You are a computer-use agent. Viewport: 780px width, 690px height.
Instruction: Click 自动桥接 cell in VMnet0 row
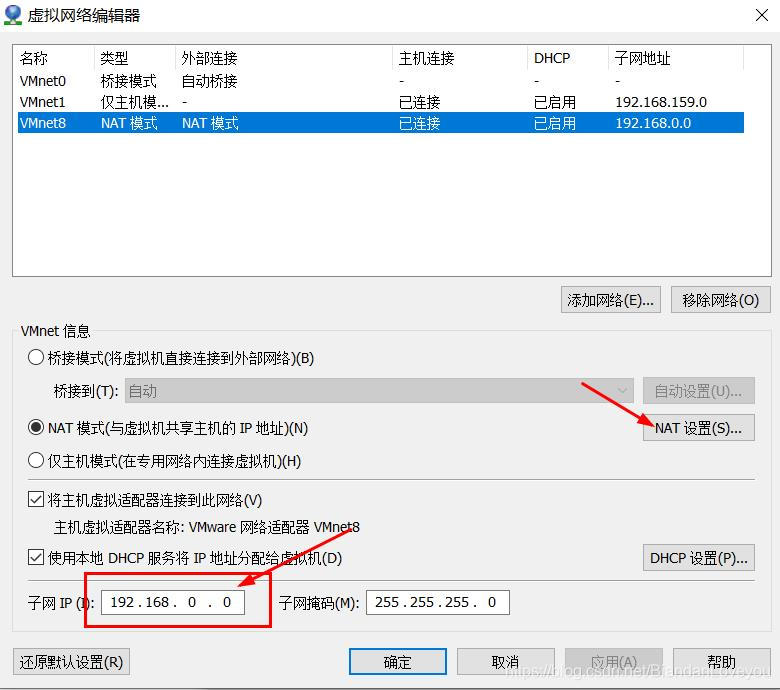(x=209, y=81)
